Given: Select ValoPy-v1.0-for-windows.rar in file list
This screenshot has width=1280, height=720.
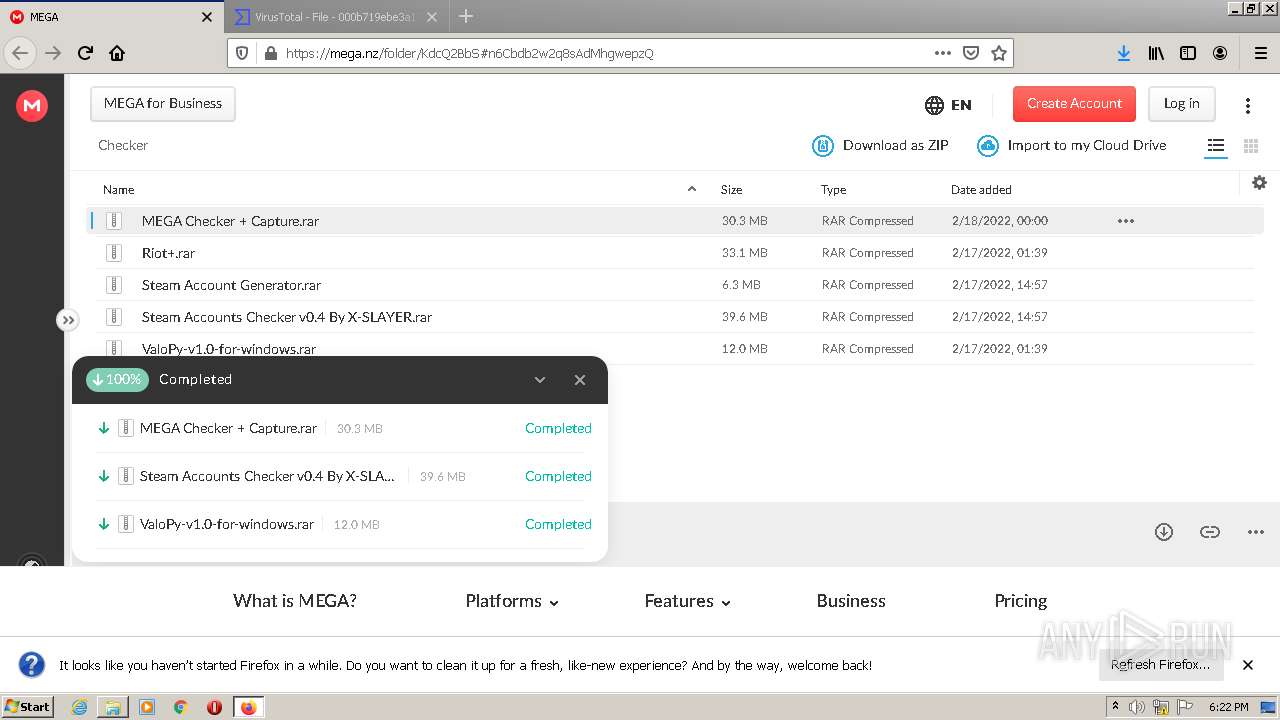Looking at the screenshot, I should point(228,349).
